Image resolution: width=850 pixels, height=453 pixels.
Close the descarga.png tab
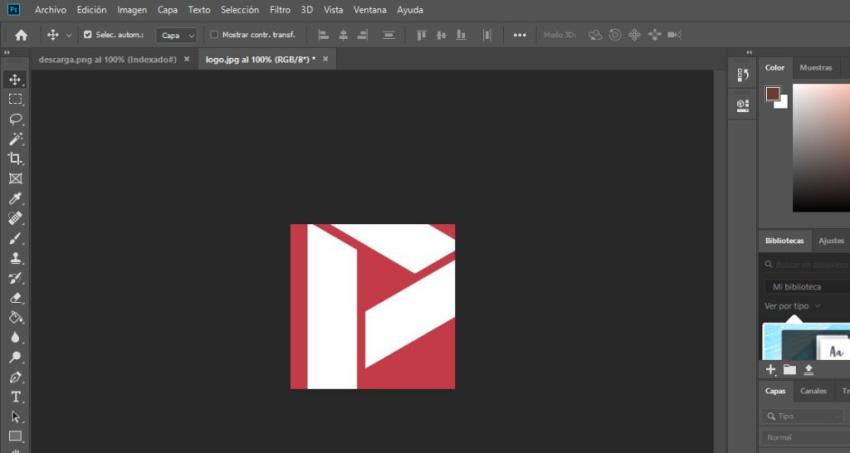pyautogui.click(x=186, y=59)
